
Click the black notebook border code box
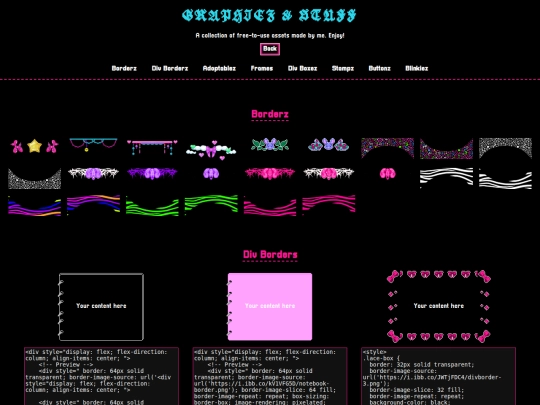pyautogui.click(x=101, y=376)
